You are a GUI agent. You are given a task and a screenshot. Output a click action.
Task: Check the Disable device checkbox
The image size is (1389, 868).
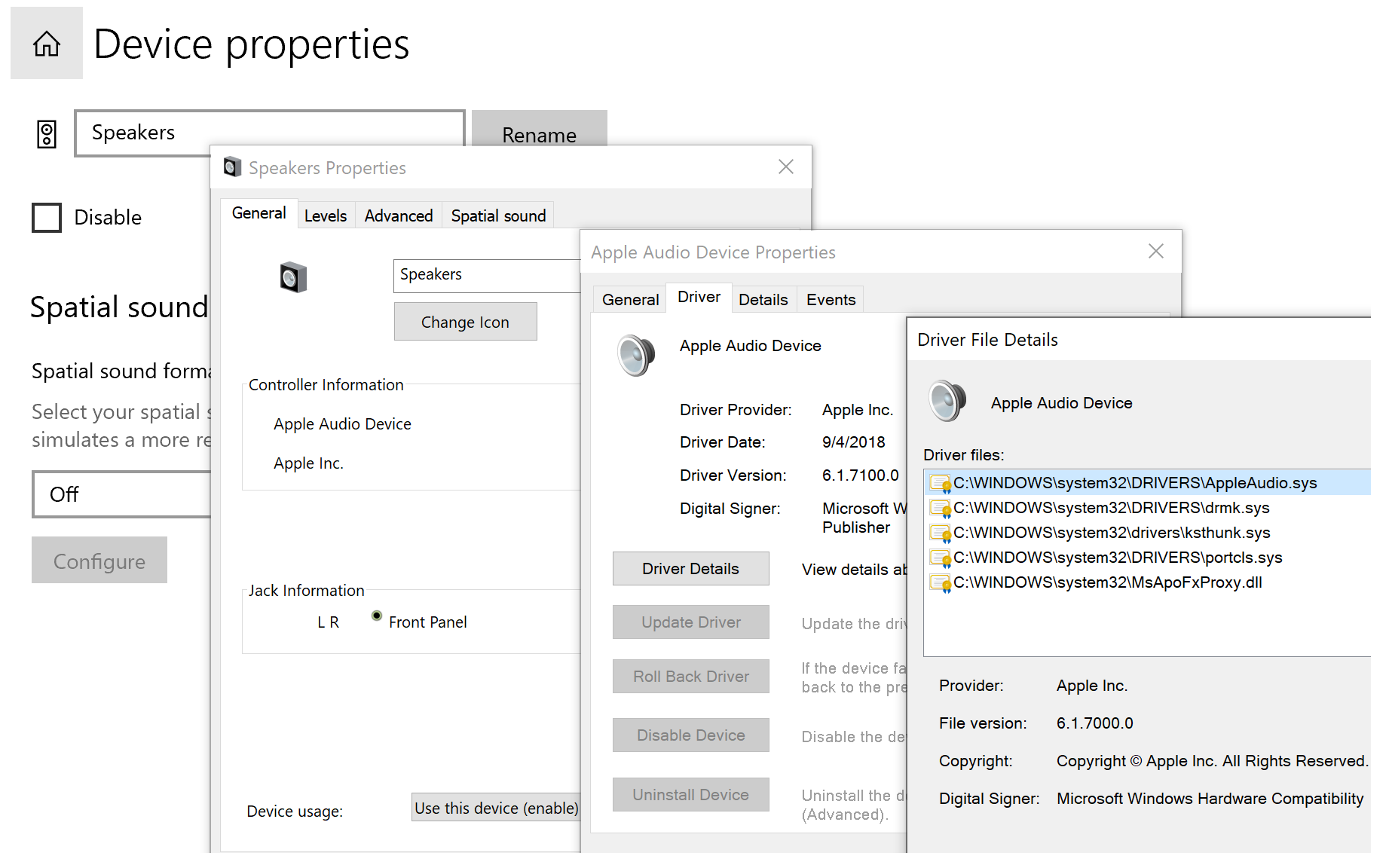47,218
